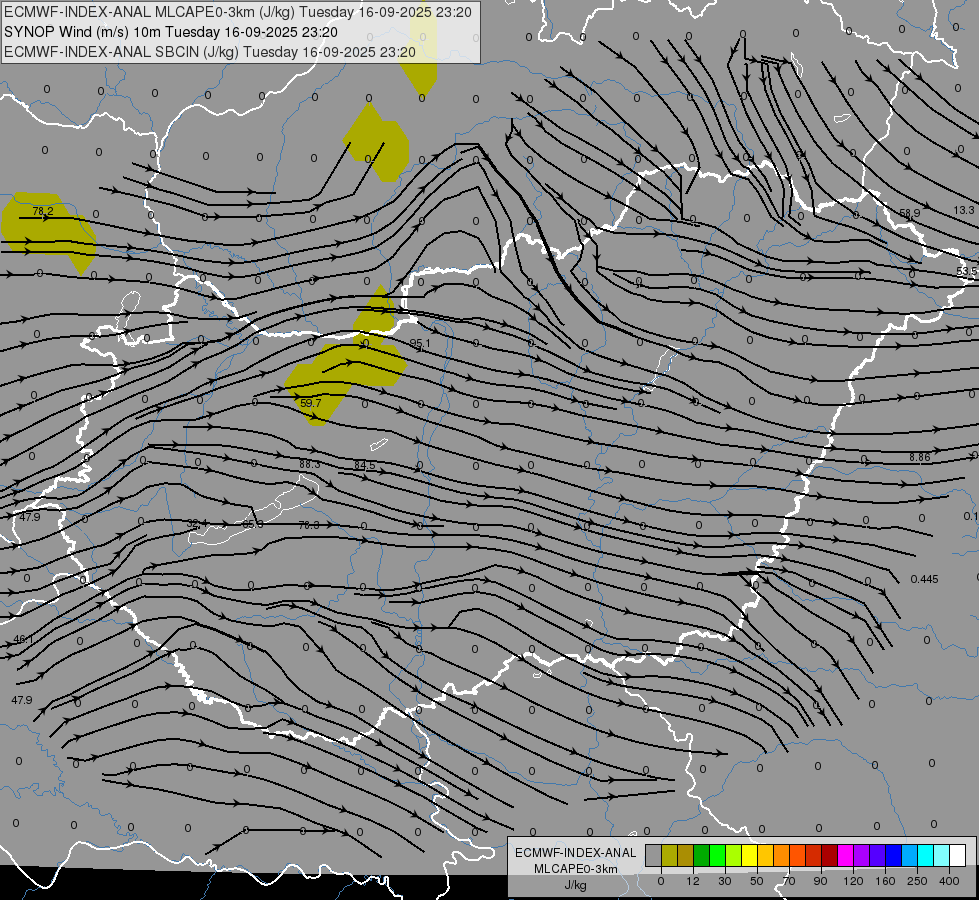Click the 58.9 map value

(x=909, y=213)
